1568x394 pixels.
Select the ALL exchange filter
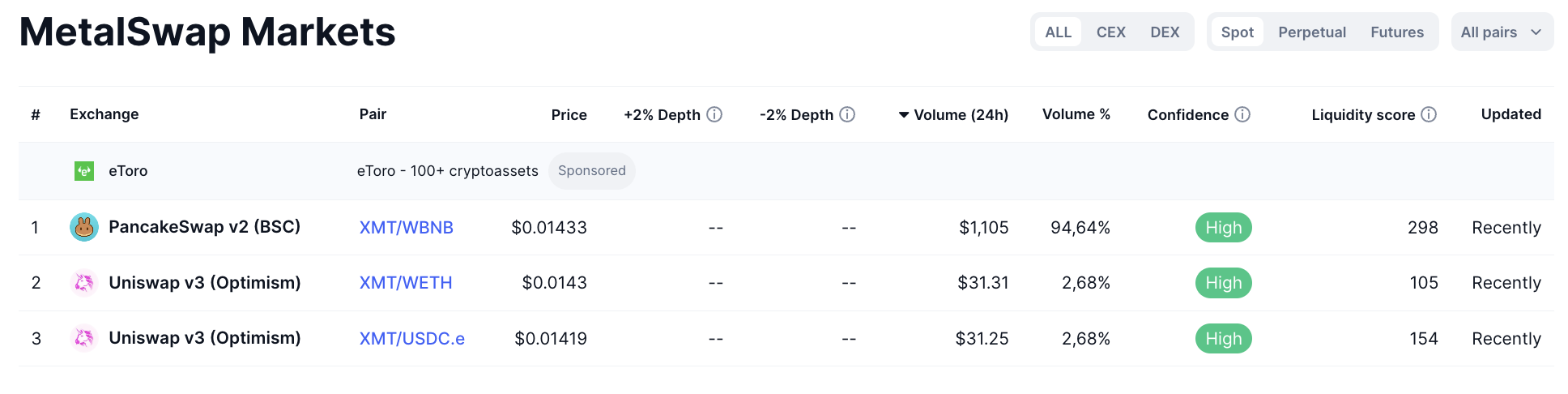click(x=1058, y=32)
